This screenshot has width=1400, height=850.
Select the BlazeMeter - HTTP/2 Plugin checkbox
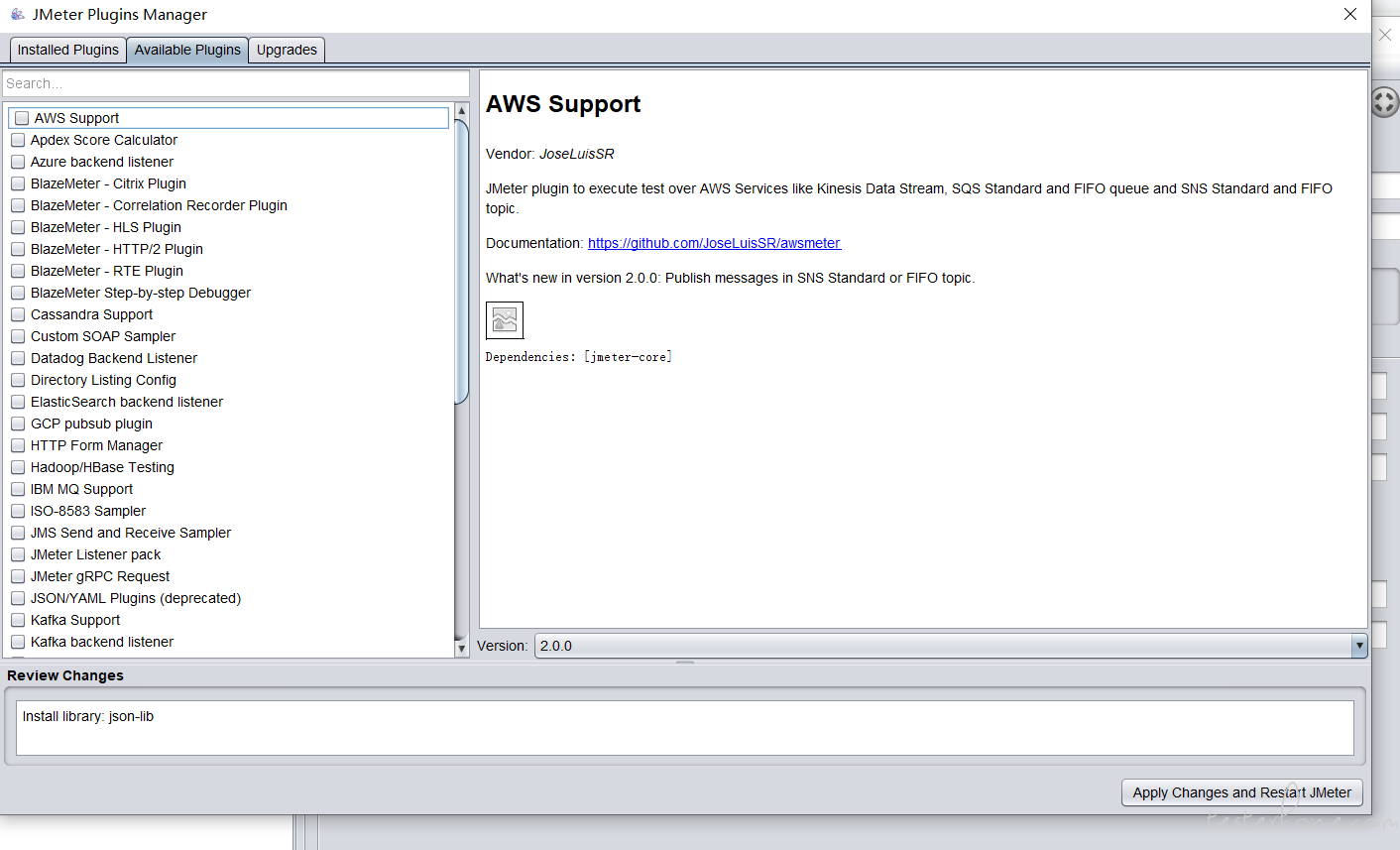tap(18, 249)
